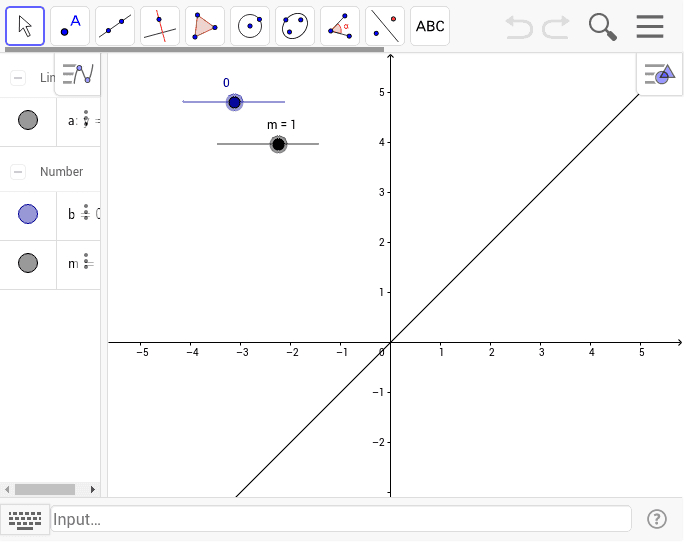Click the algebra panel horizontal scrollbar thumb
This screenshot has width=684, height=542.
[45, 490]
